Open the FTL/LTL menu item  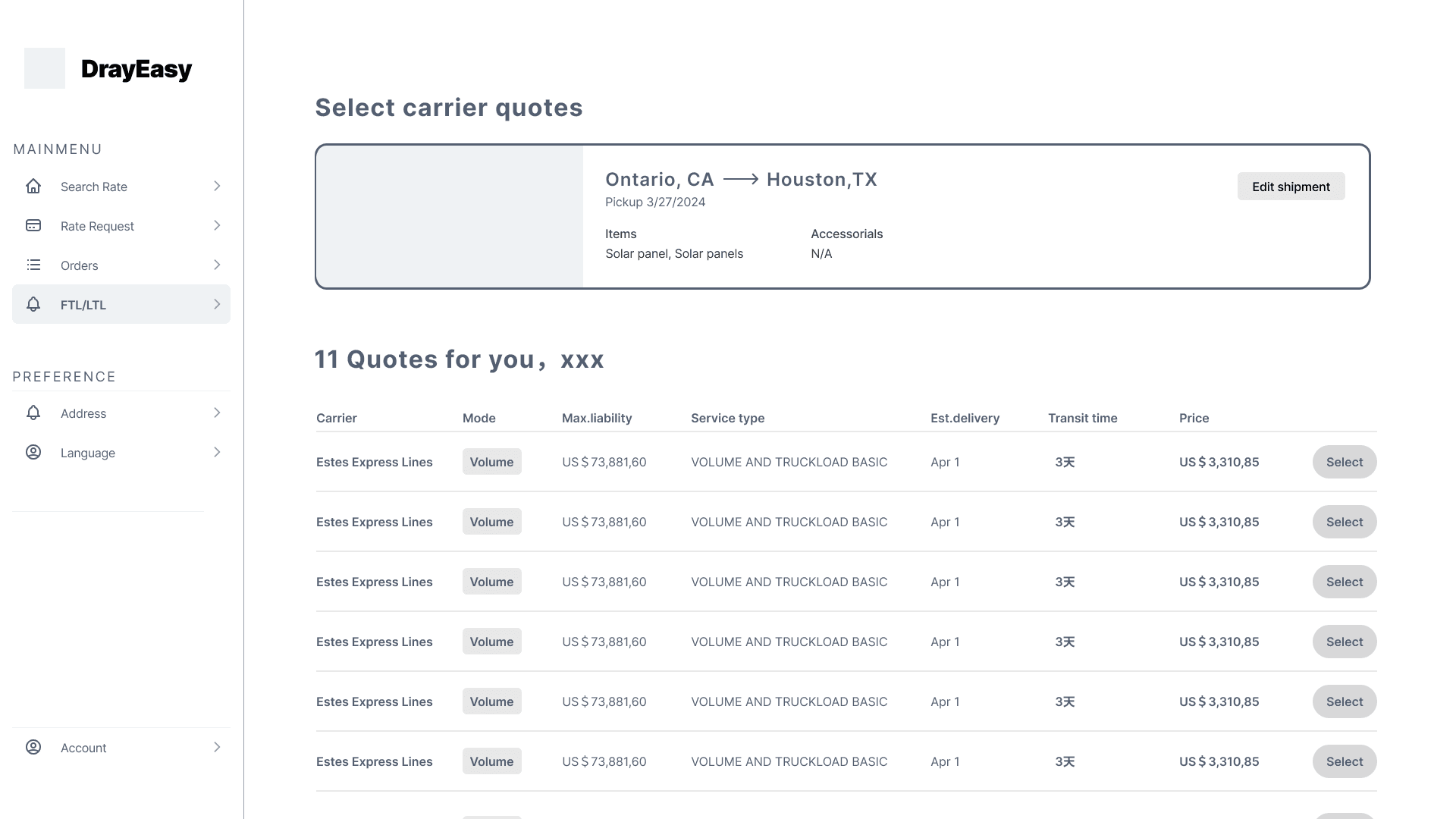coord(83,305)
